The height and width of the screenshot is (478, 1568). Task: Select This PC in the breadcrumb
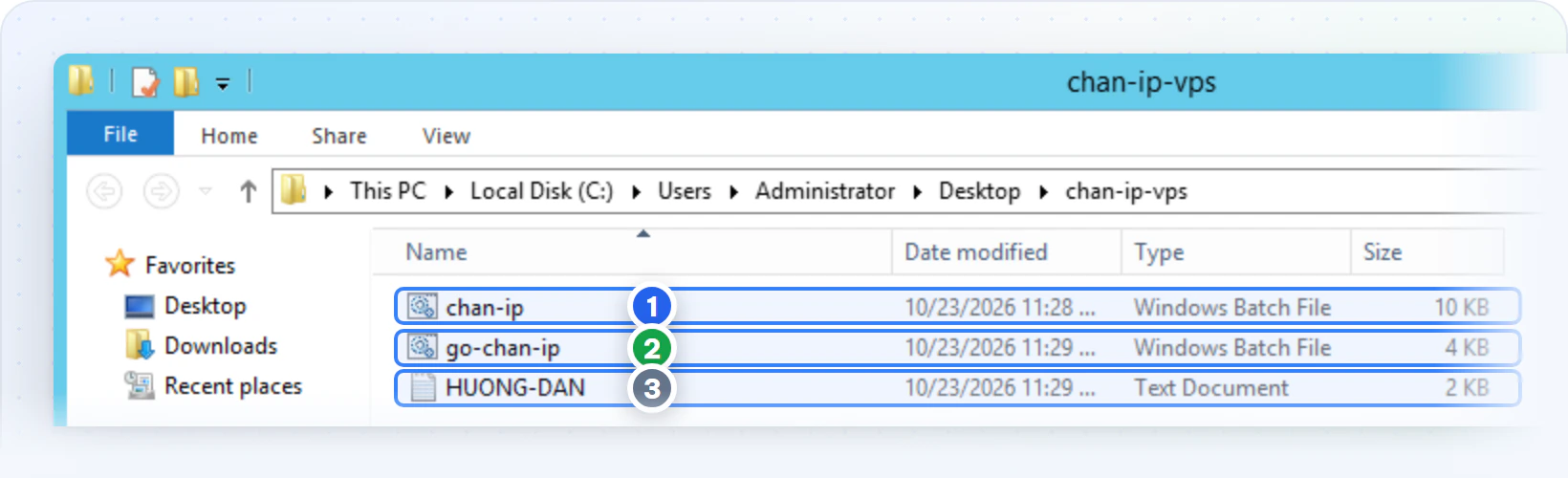click(x=388, y=191)
